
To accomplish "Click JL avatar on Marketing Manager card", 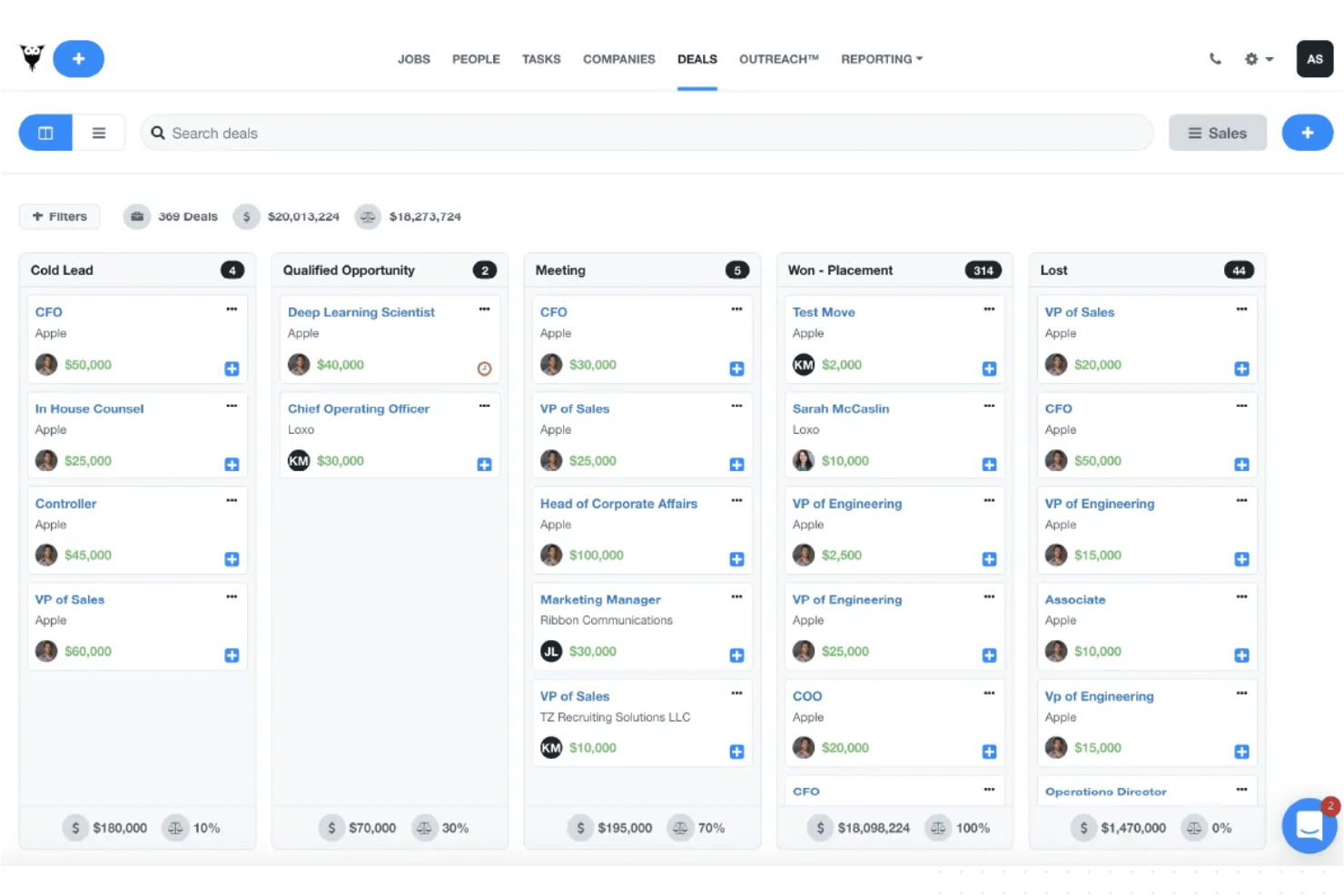I will 551,652.
